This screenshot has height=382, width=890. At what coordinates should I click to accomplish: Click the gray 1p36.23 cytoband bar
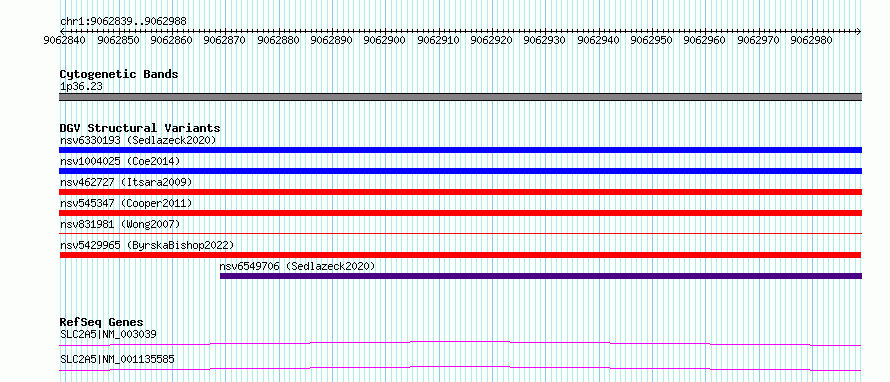click(460, 97)
